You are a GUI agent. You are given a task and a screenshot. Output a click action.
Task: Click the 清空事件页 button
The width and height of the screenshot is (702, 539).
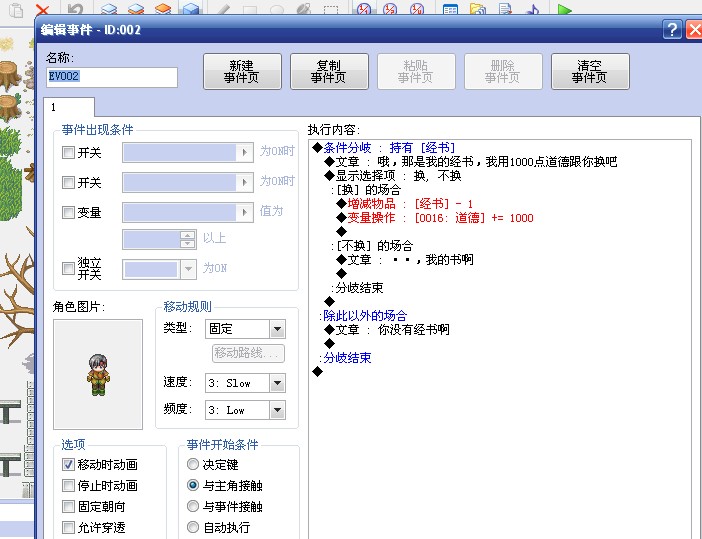(x=590, y=72)
